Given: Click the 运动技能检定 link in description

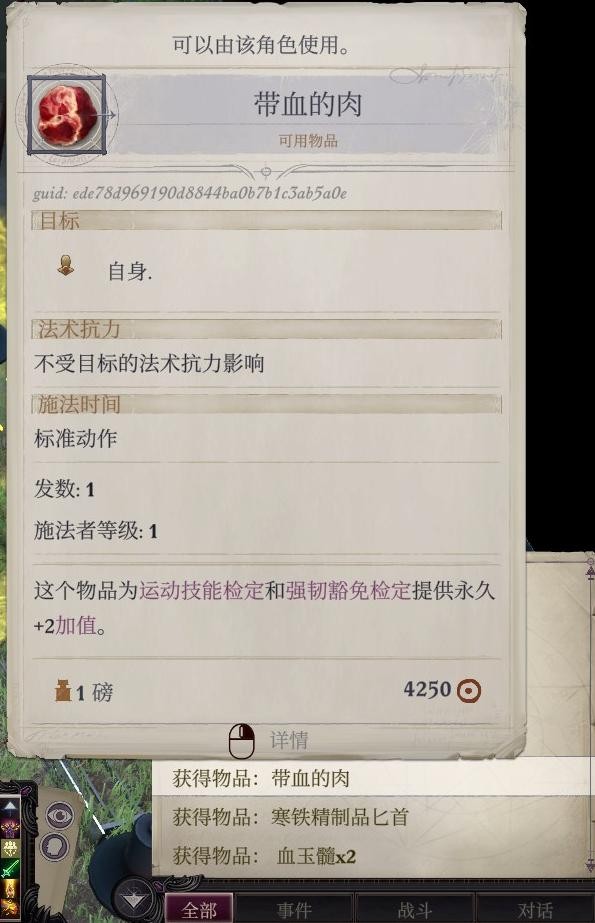Looking at the screenshot, I should click(x=201, y=590).
